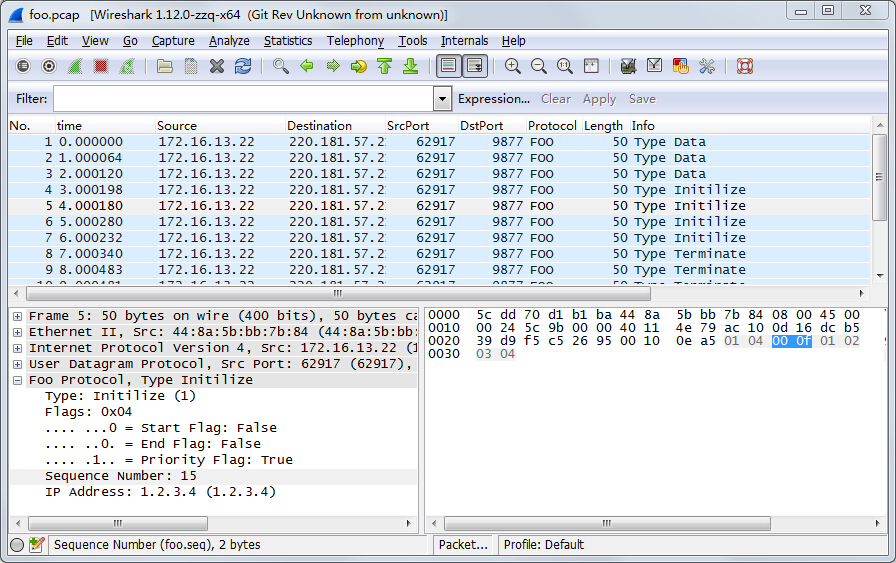Zoom in on packet text
This screenshot has width=896, height=563.
tap(513, 66)
